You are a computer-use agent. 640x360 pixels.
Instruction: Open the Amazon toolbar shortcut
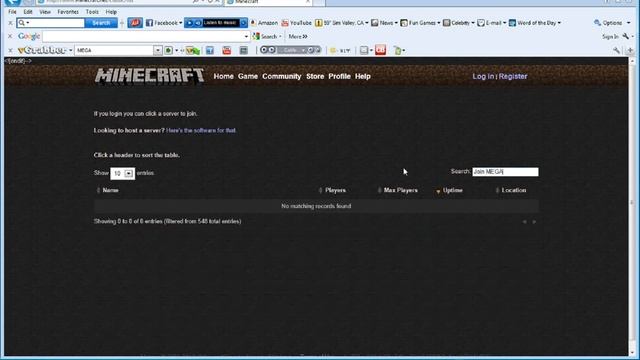click(264, 23)
